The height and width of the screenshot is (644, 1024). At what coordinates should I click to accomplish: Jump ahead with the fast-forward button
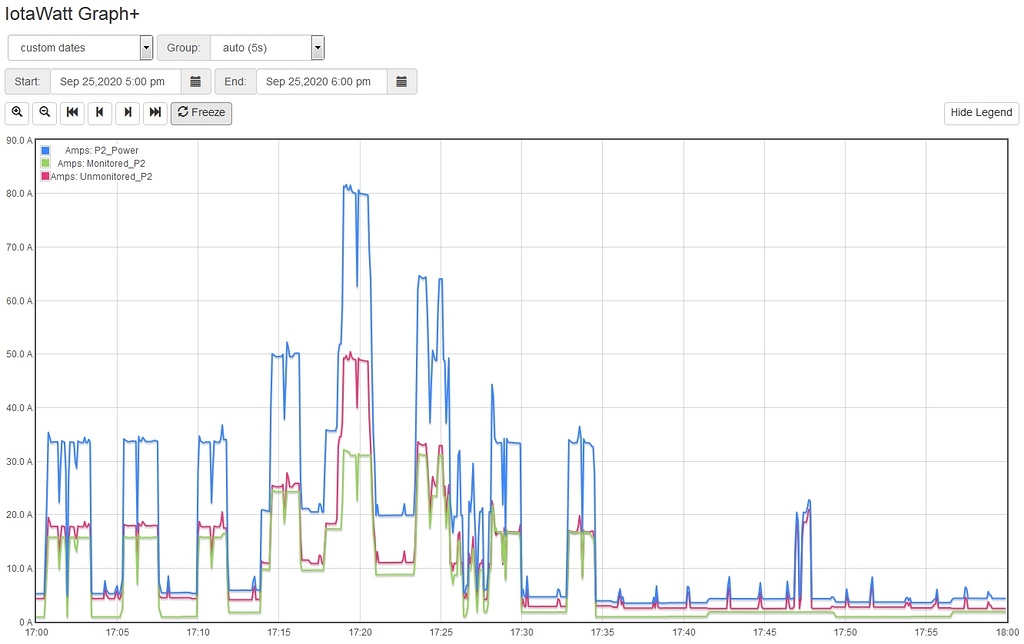click(155, 113)
